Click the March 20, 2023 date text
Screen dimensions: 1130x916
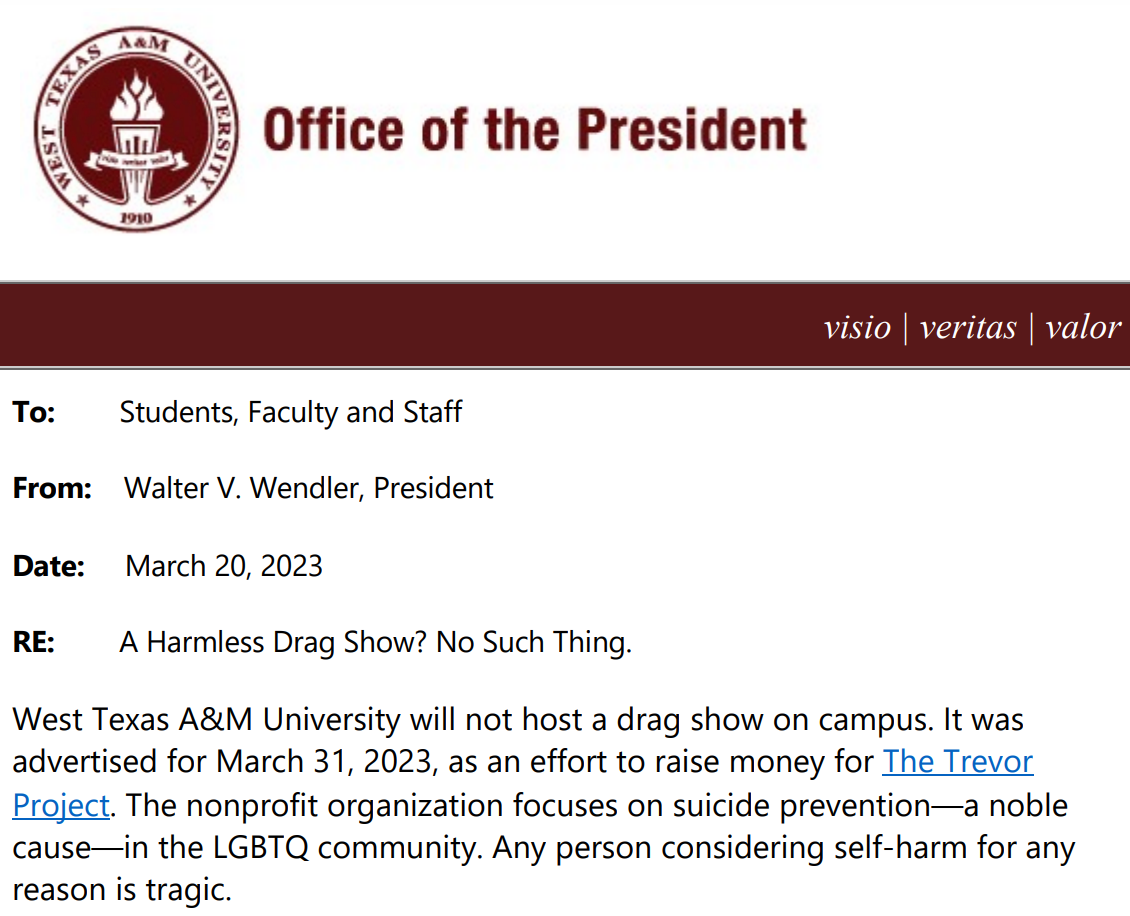tap(223, 566)
